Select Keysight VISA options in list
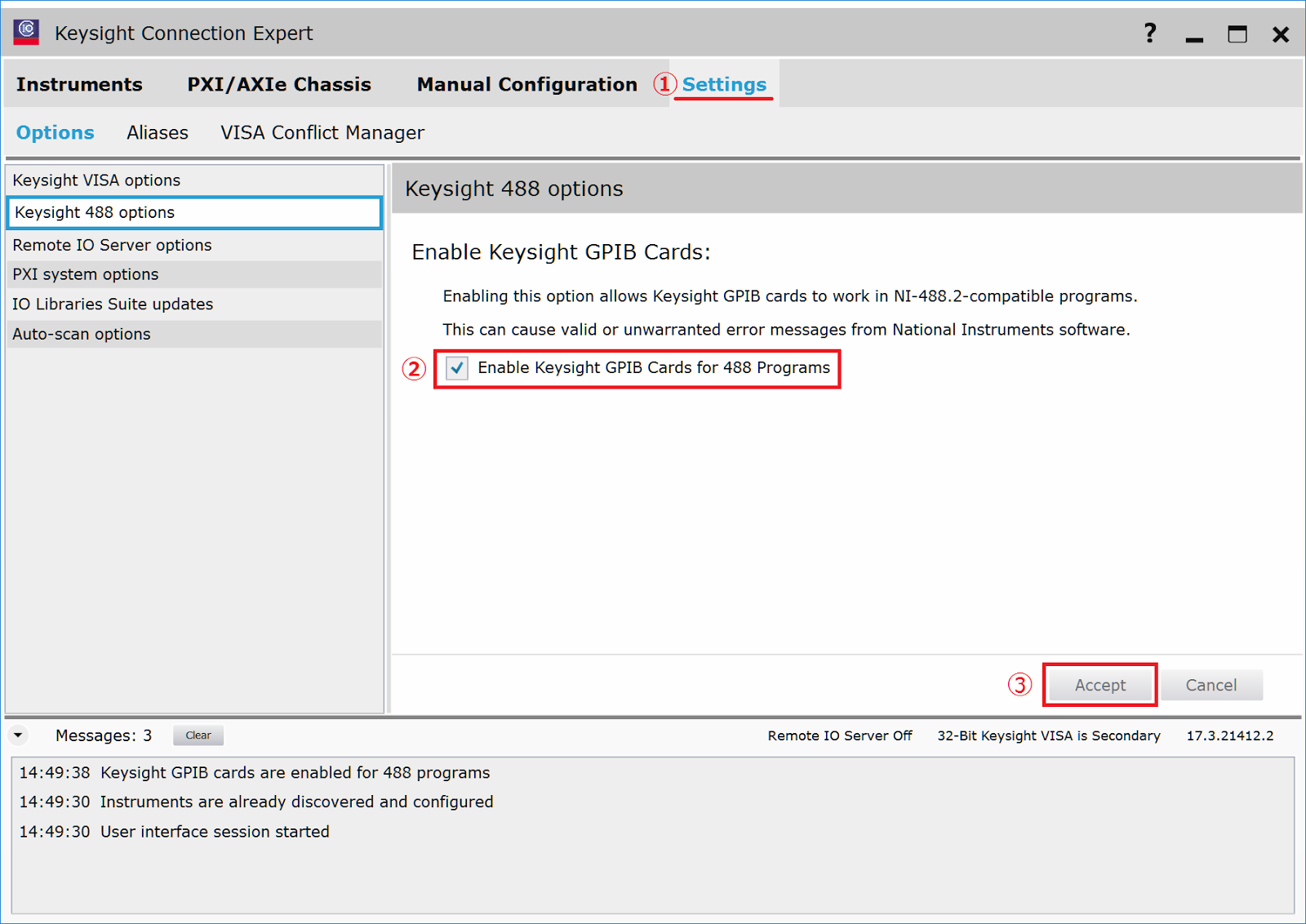 coord(194,180)
